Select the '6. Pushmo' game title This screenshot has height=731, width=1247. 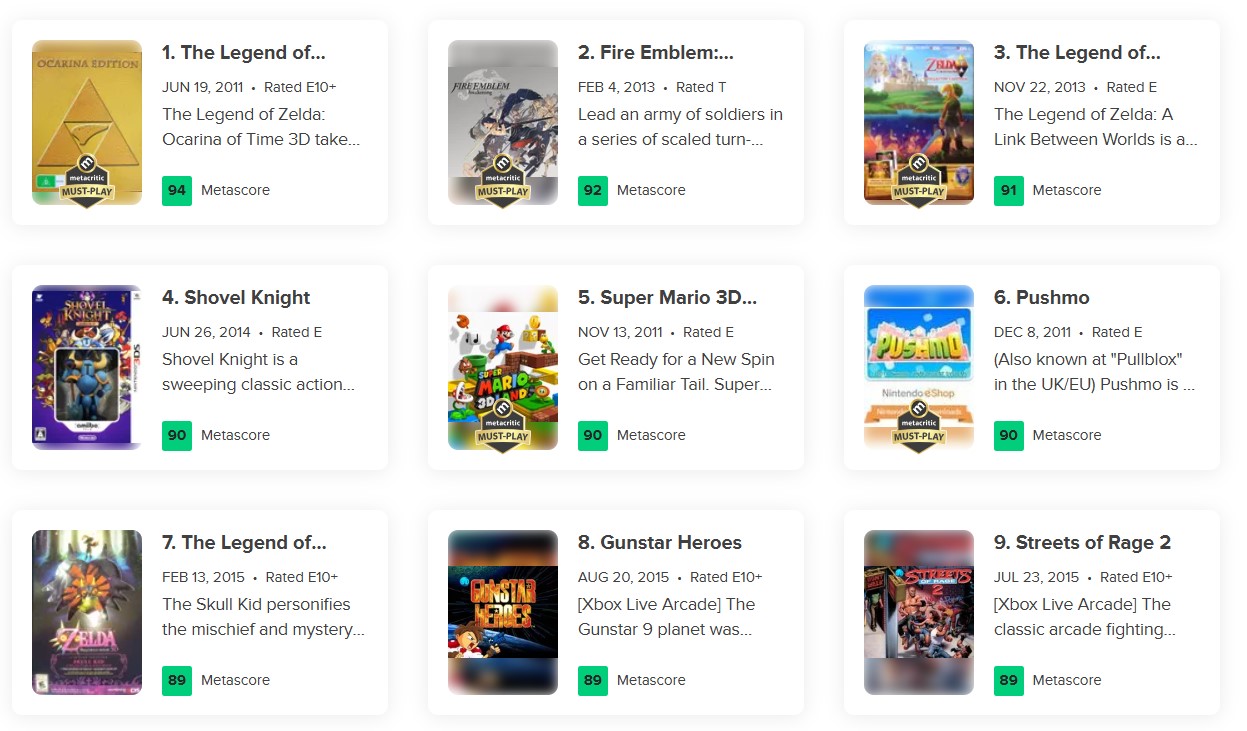click(x=1041, y=298)
